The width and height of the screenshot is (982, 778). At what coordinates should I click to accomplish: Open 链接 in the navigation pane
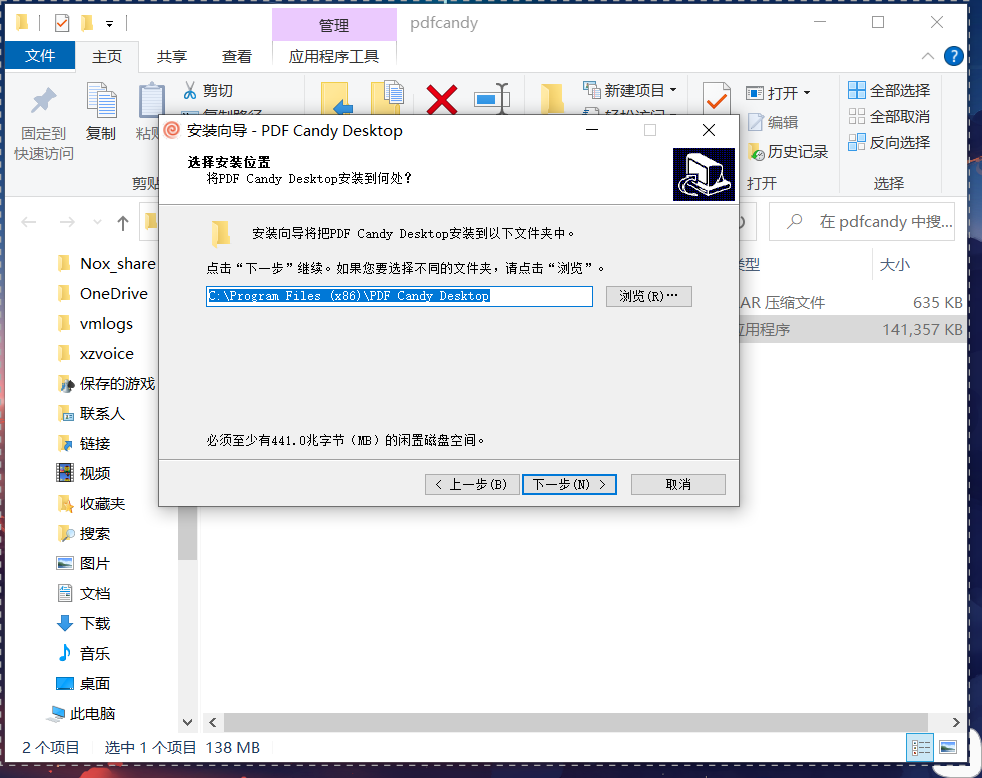tap(84, 444)
